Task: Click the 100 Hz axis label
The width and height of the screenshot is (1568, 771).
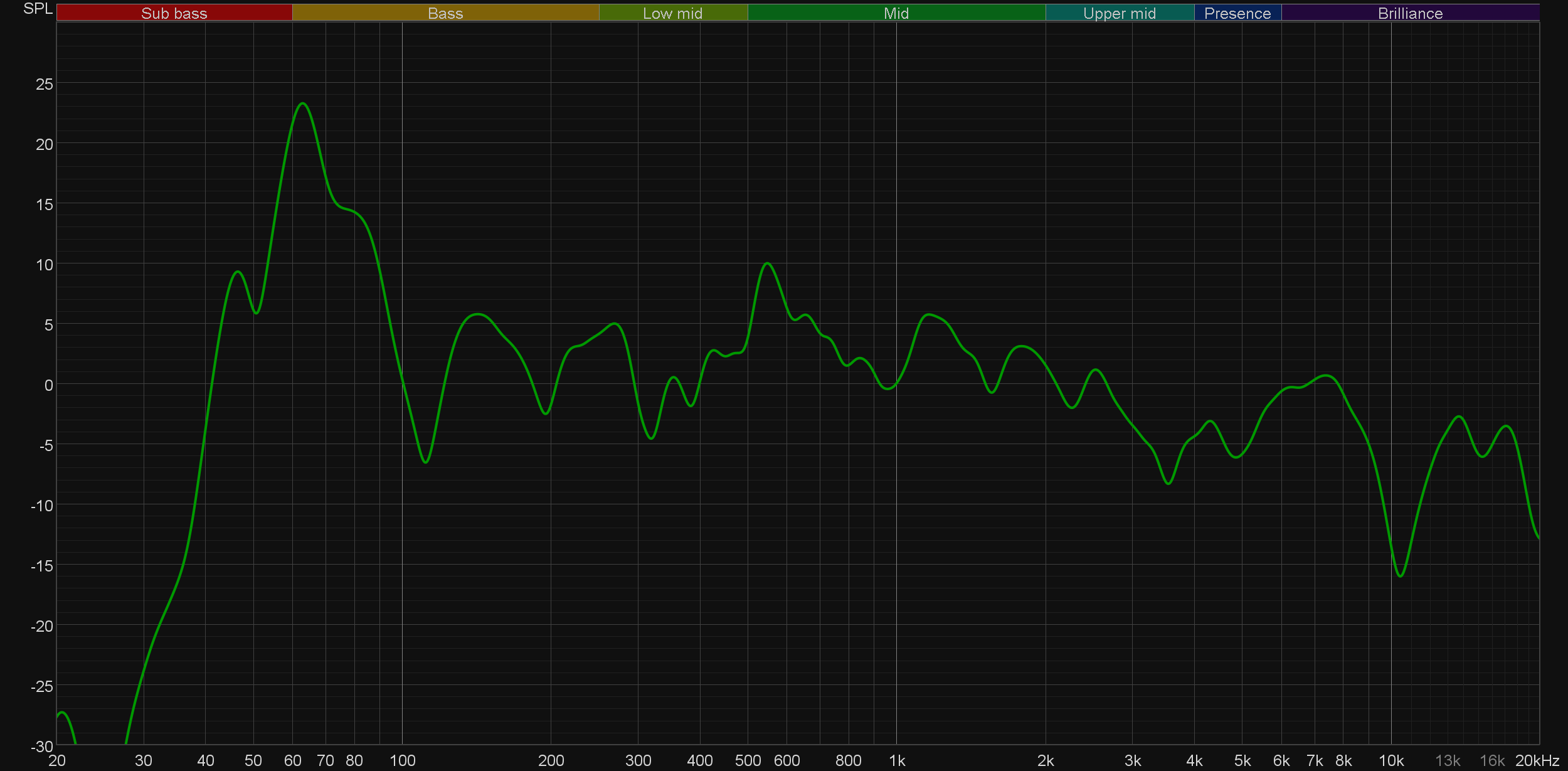Action: tap(402, 761)
